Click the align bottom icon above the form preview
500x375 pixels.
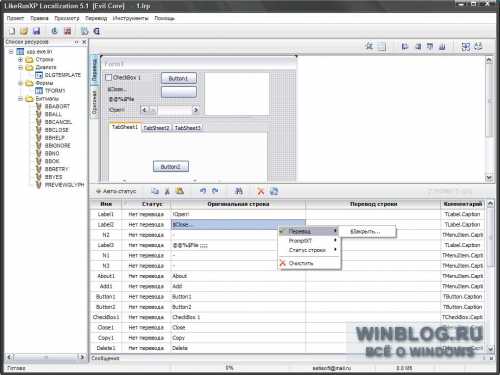442,46
